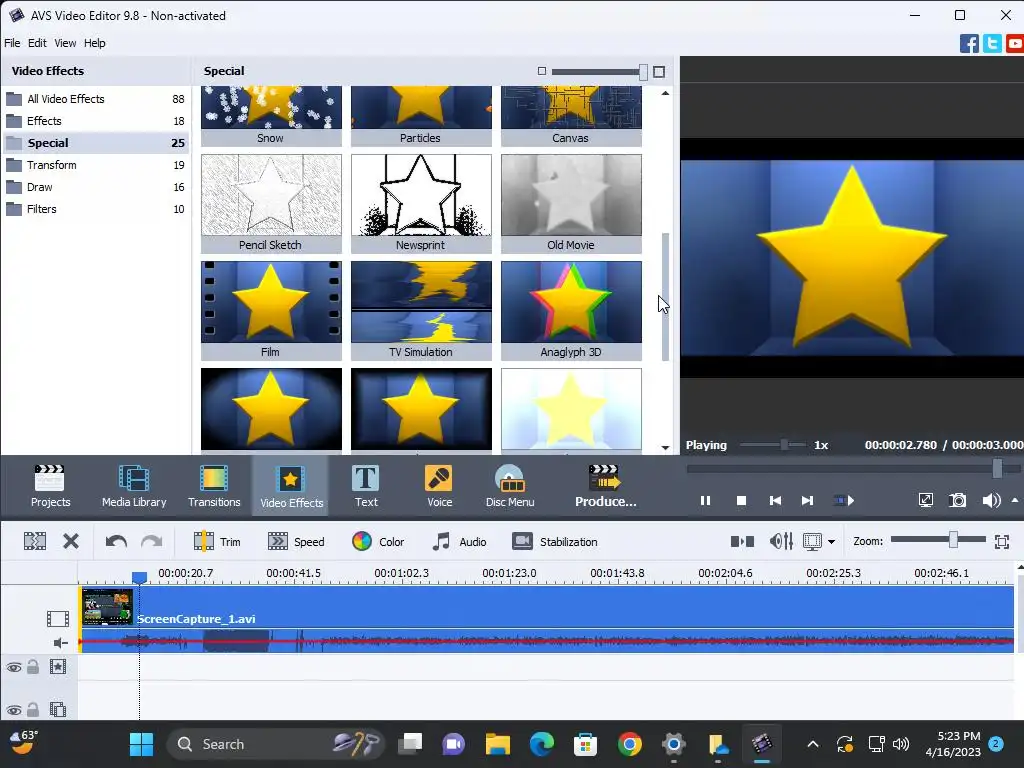Open the Edit menu
The width and height of the screenshot is (1024, 768).
tap(37, 43)
